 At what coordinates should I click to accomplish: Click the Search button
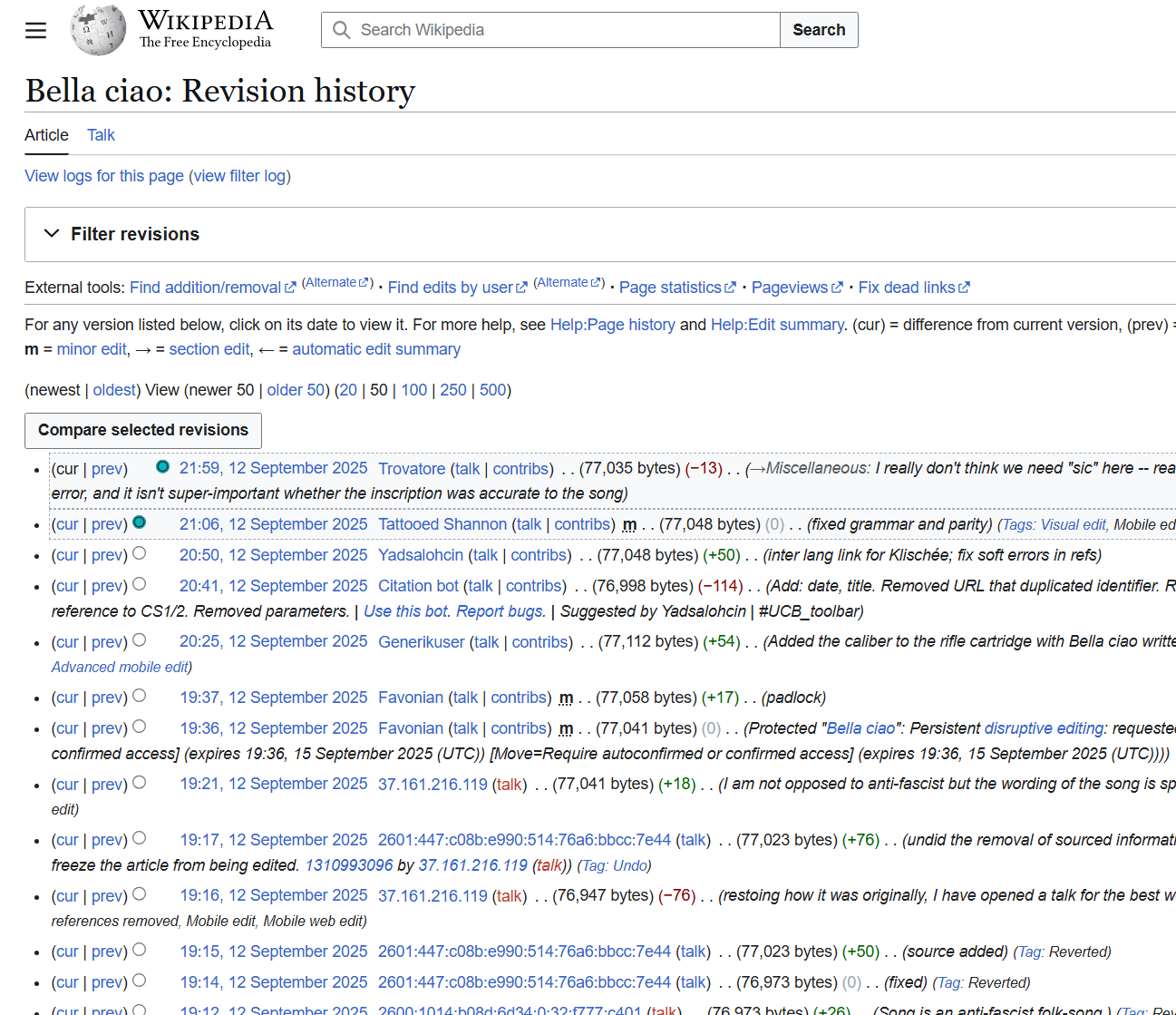[819, 30]
